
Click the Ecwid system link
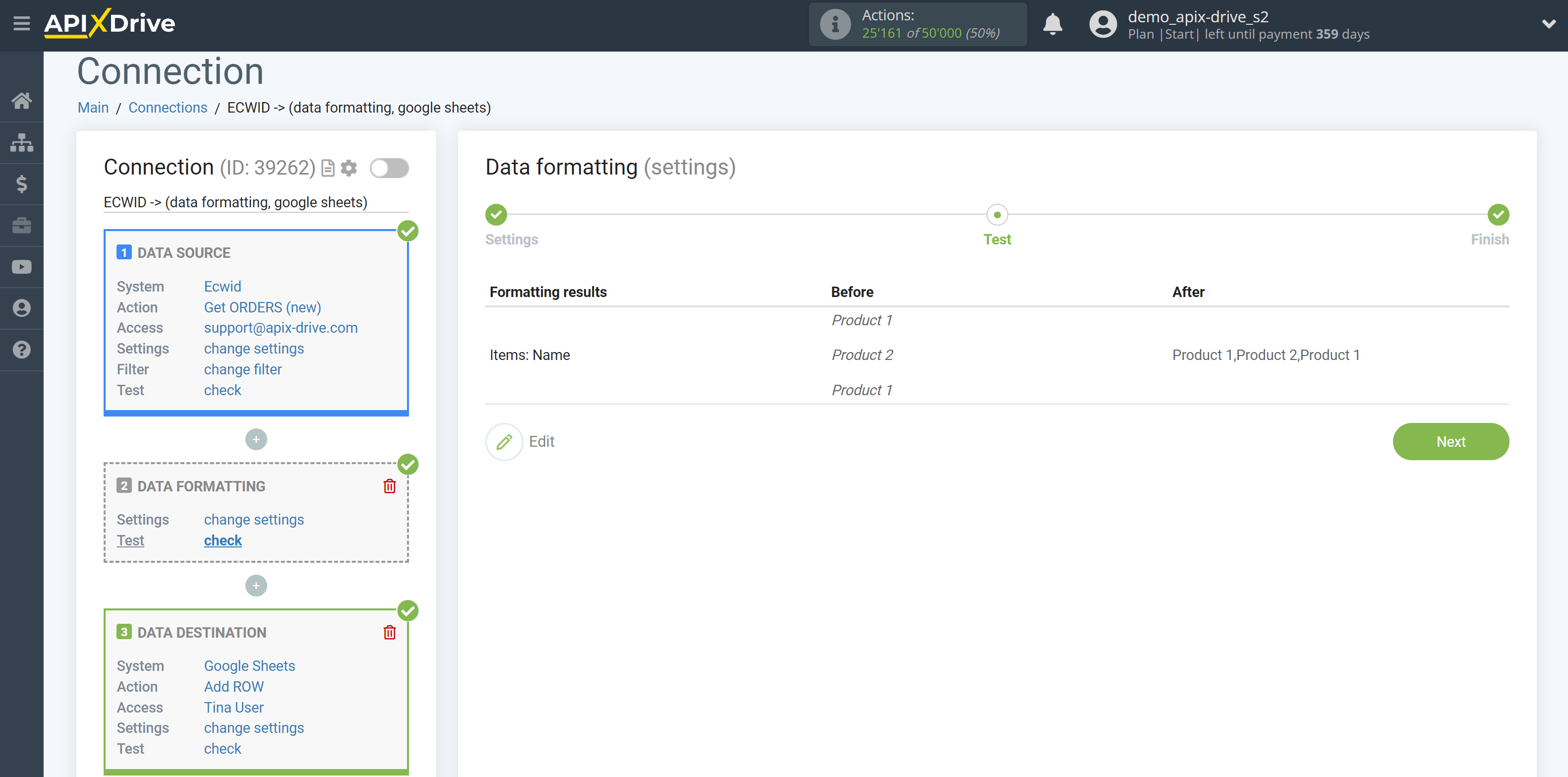point(222,286)
